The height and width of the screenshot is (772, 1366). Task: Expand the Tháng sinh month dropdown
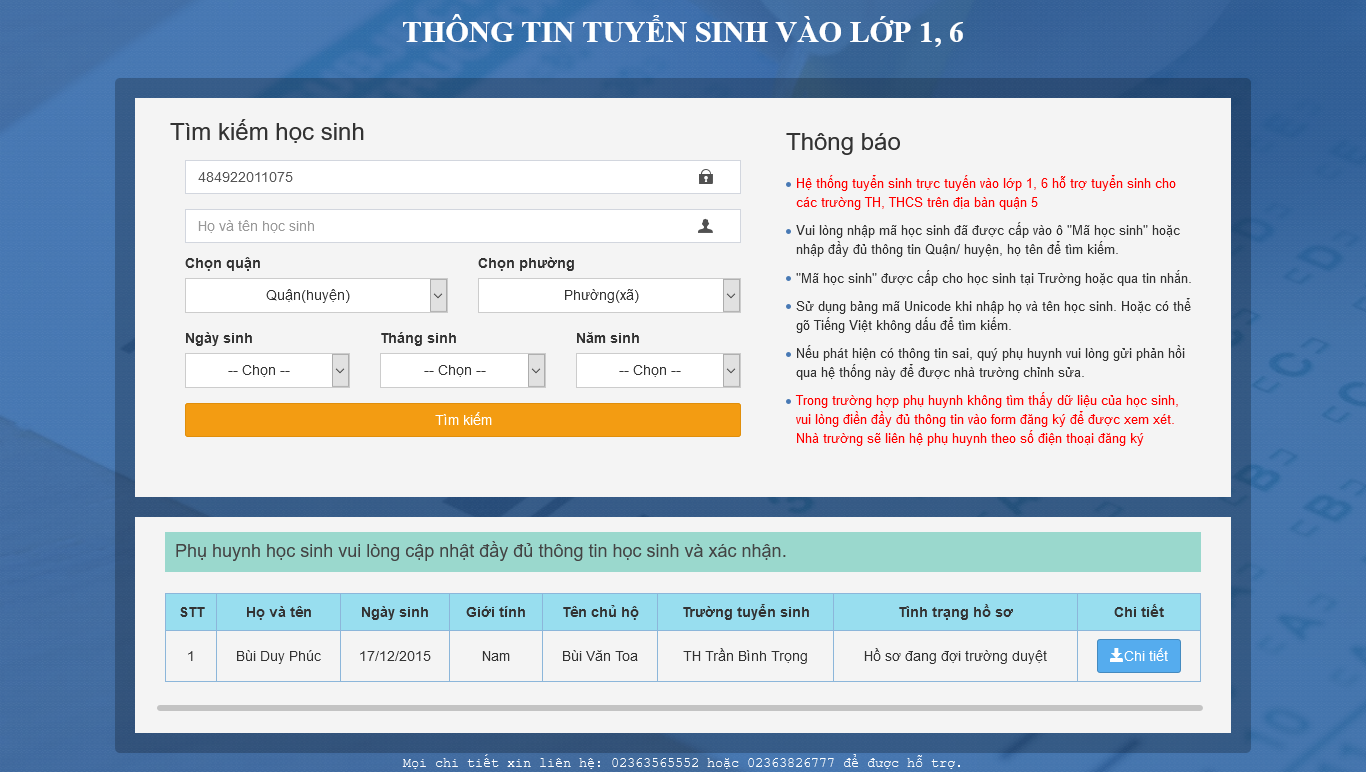(x=462, y=370)
